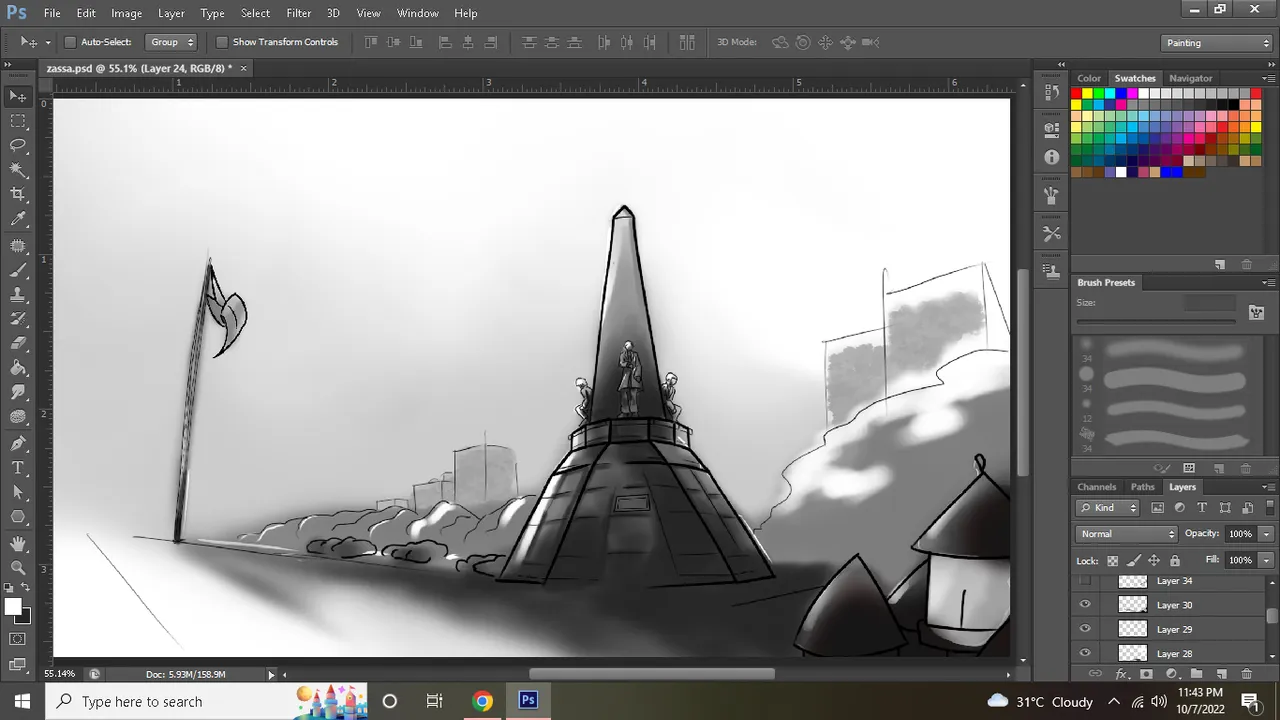Open the Brush Presets panel menu
Screen dimensions: 1280x720
click(1267, 283)
